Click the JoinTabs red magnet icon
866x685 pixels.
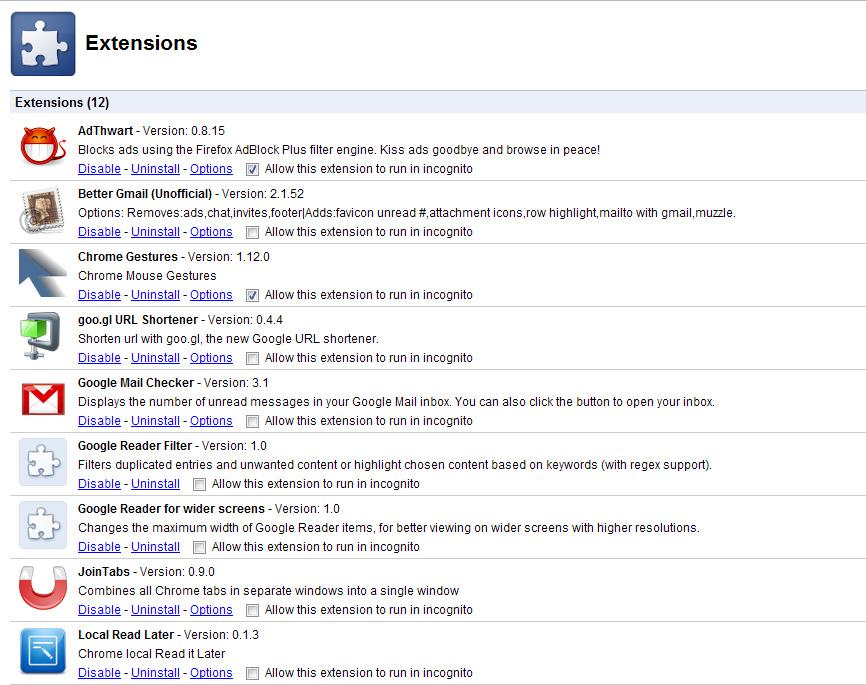[43, 588]
